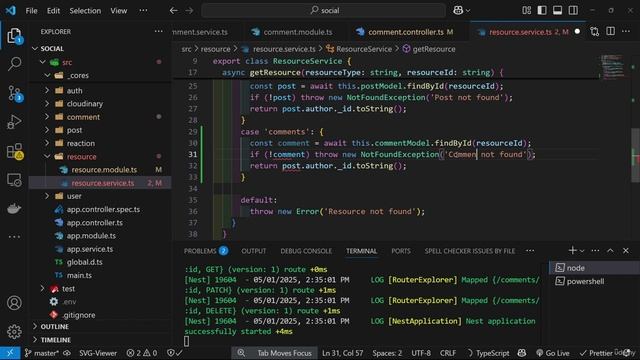
Task: Open Source Control view
Action: click(x=15, y=93)
